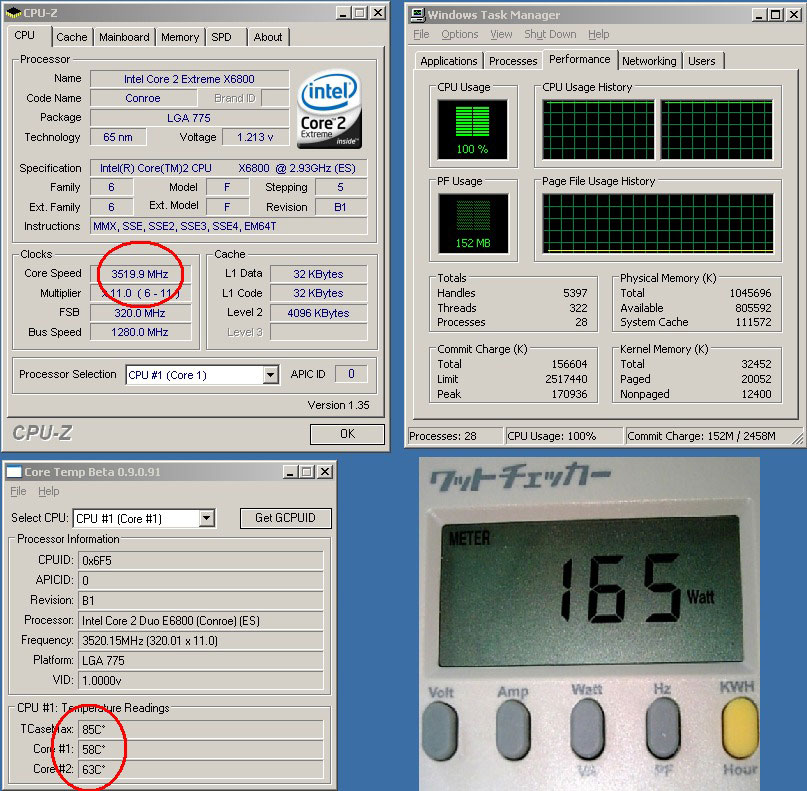
Task: Click 'Processes: 28' in Task Manager status bar
Action: pyautogui.click(x=455, y=436)
